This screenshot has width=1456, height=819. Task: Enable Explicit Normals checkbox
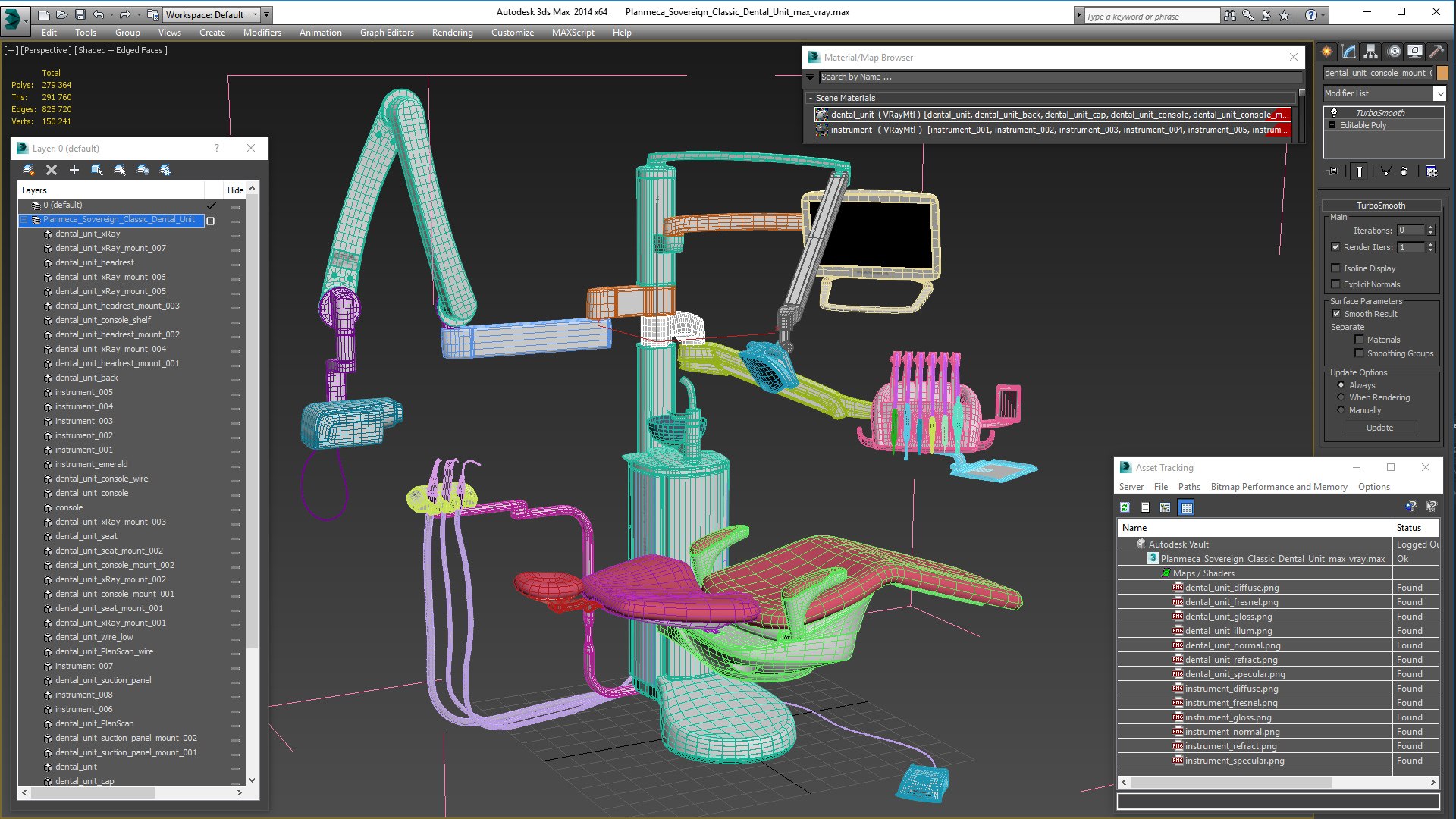[1336, 284]
